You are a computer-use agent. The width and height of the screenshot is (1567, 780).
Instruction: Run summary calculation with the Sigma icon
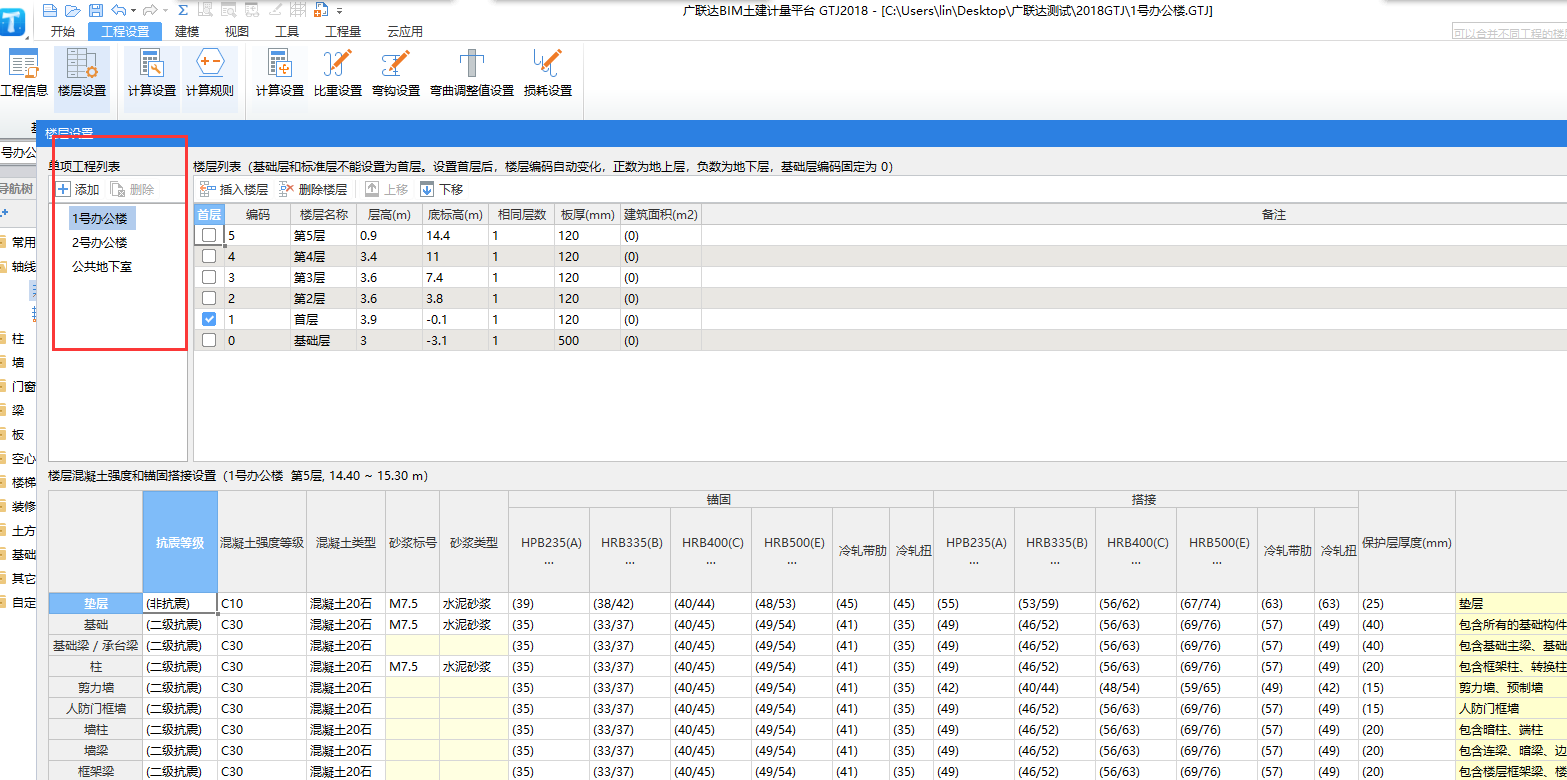pos(182,10)
